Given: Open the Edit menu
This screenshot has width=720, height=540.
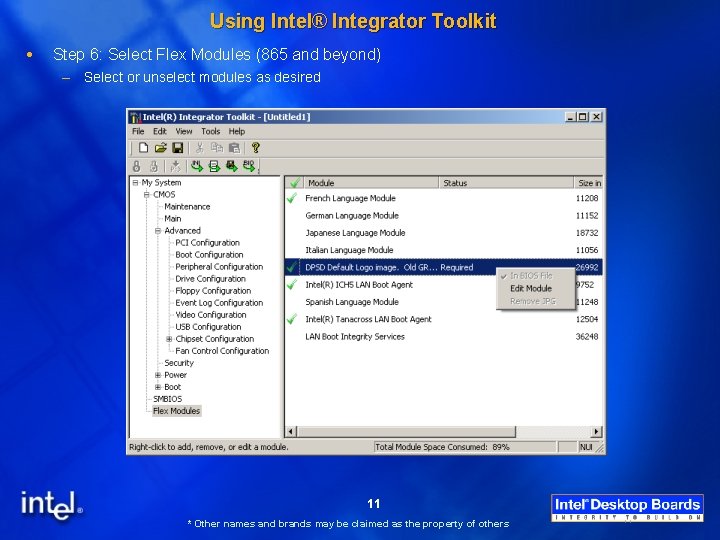Looking at the screenshot, I should pyautogui.click(x=160, y=131).
